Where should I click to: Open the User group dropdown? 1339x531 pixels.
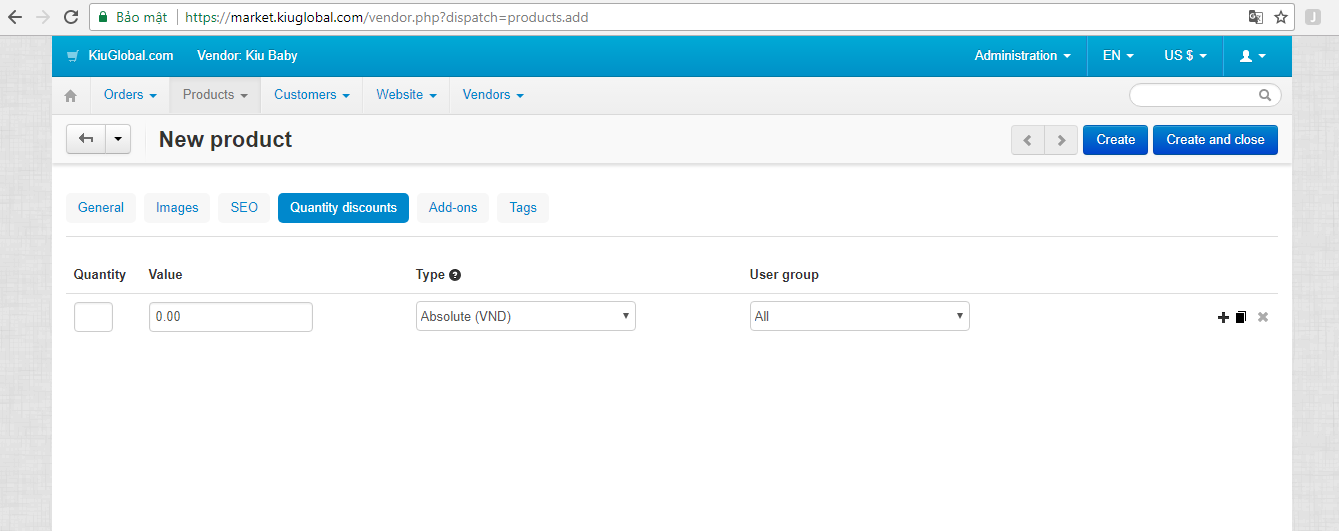[x=860, y=316]
